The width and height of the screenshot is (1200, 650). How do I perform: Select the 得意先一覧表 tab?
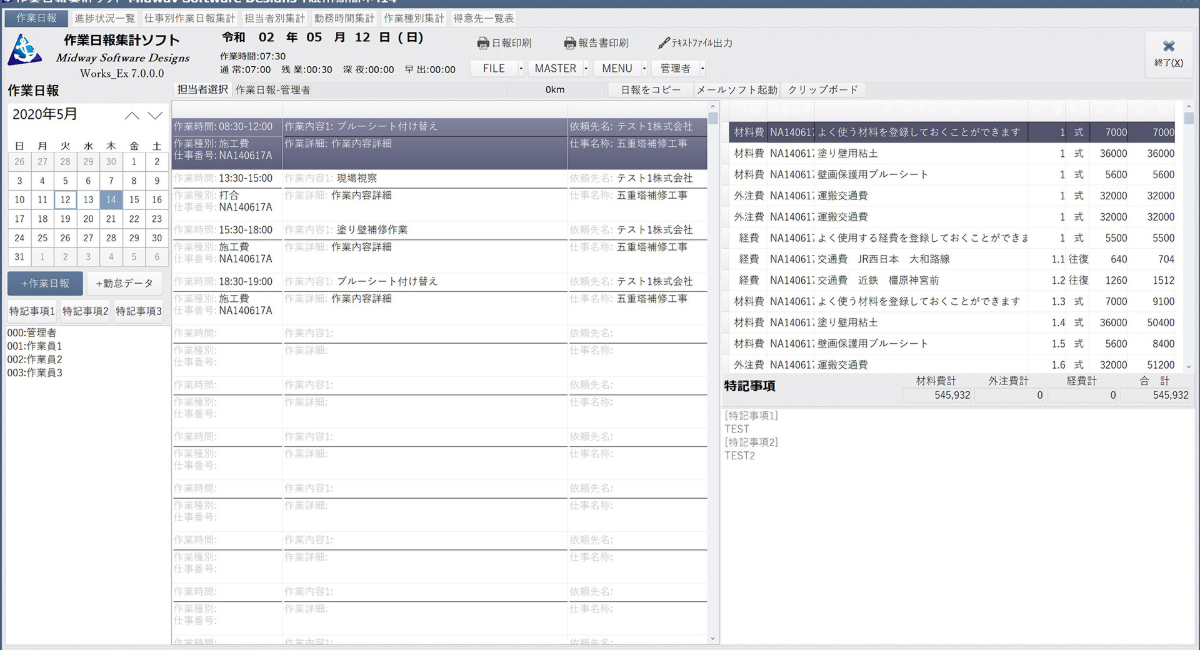click(484, 18)
